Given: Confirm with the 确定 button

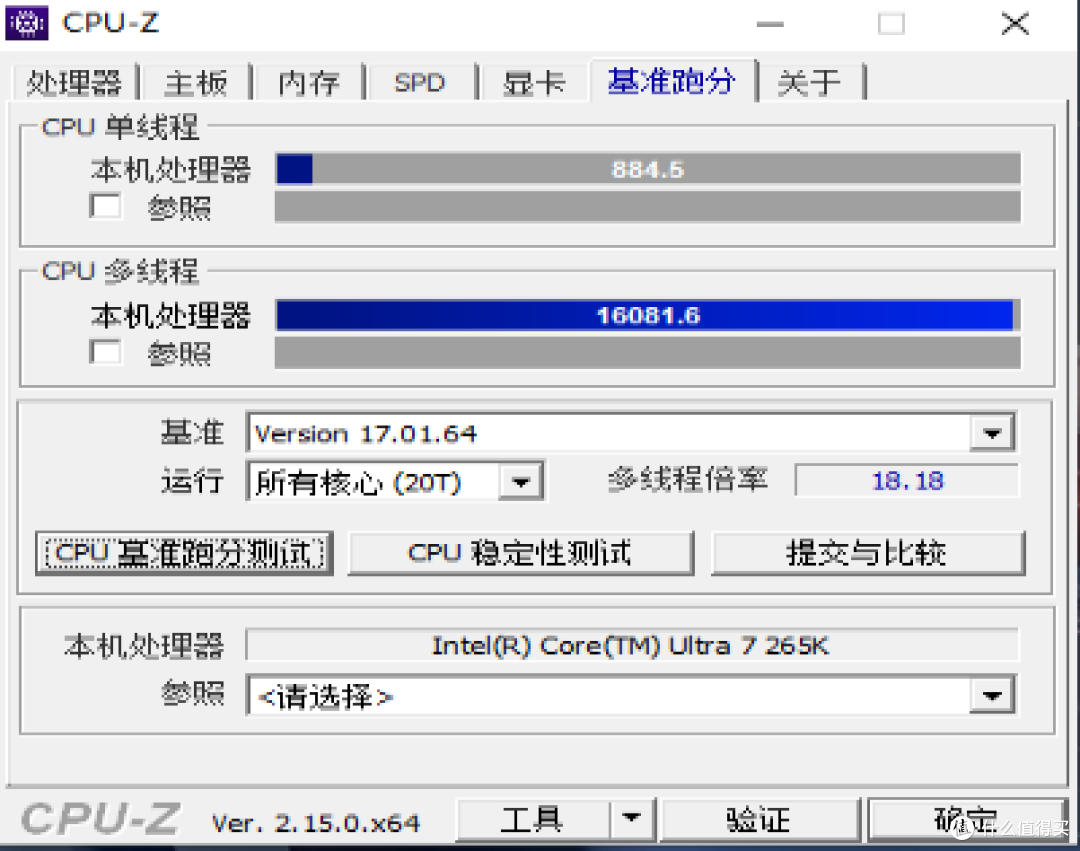Looking at the screenshot, I should [x=966, y=819].
